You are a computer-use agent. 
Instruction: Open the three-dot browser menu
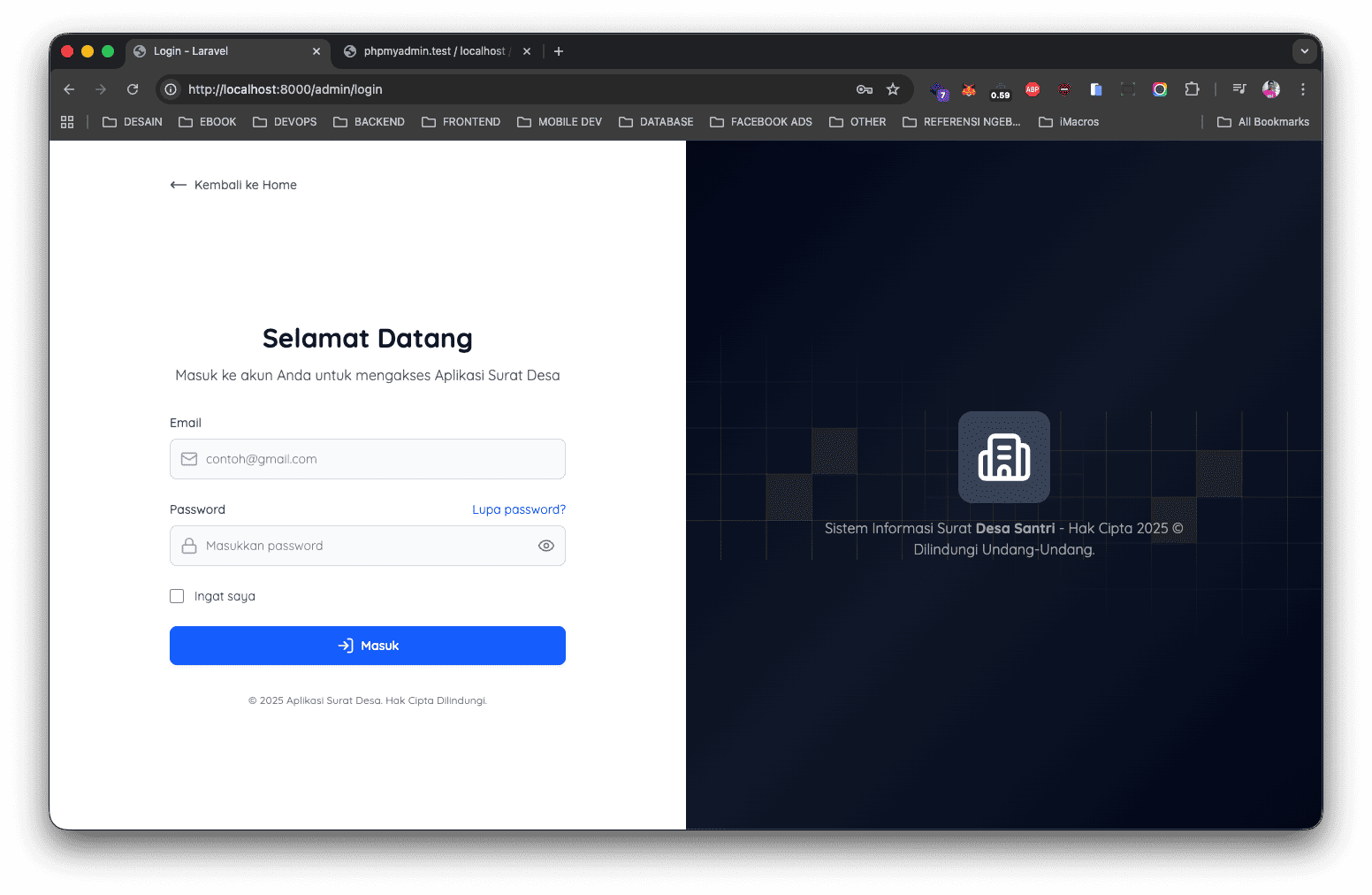tap(1302, 89)
